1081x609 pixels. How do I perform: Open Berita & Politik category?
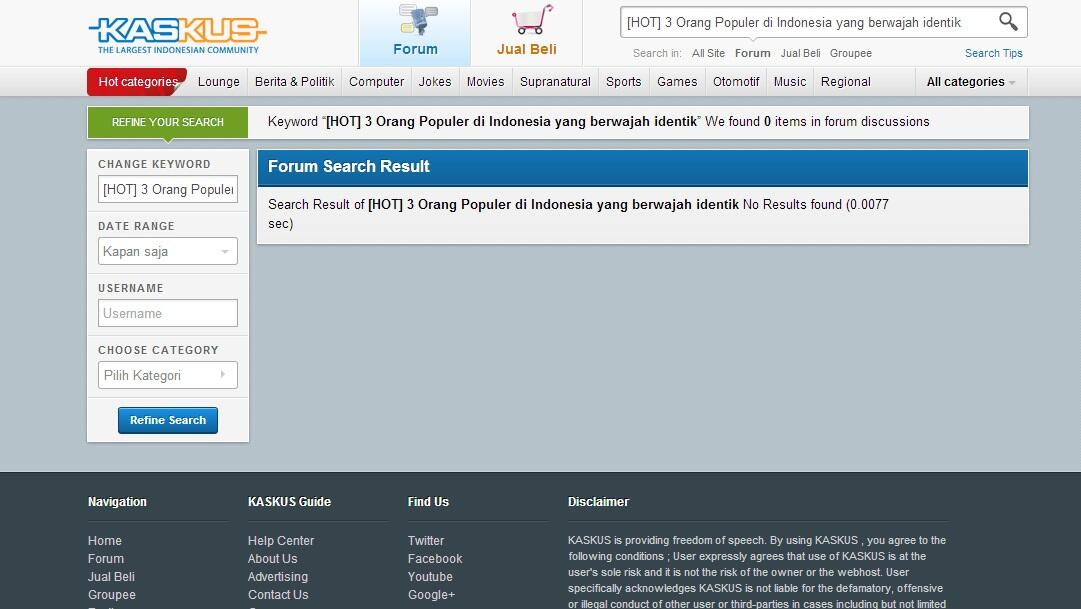pos(294,81)
